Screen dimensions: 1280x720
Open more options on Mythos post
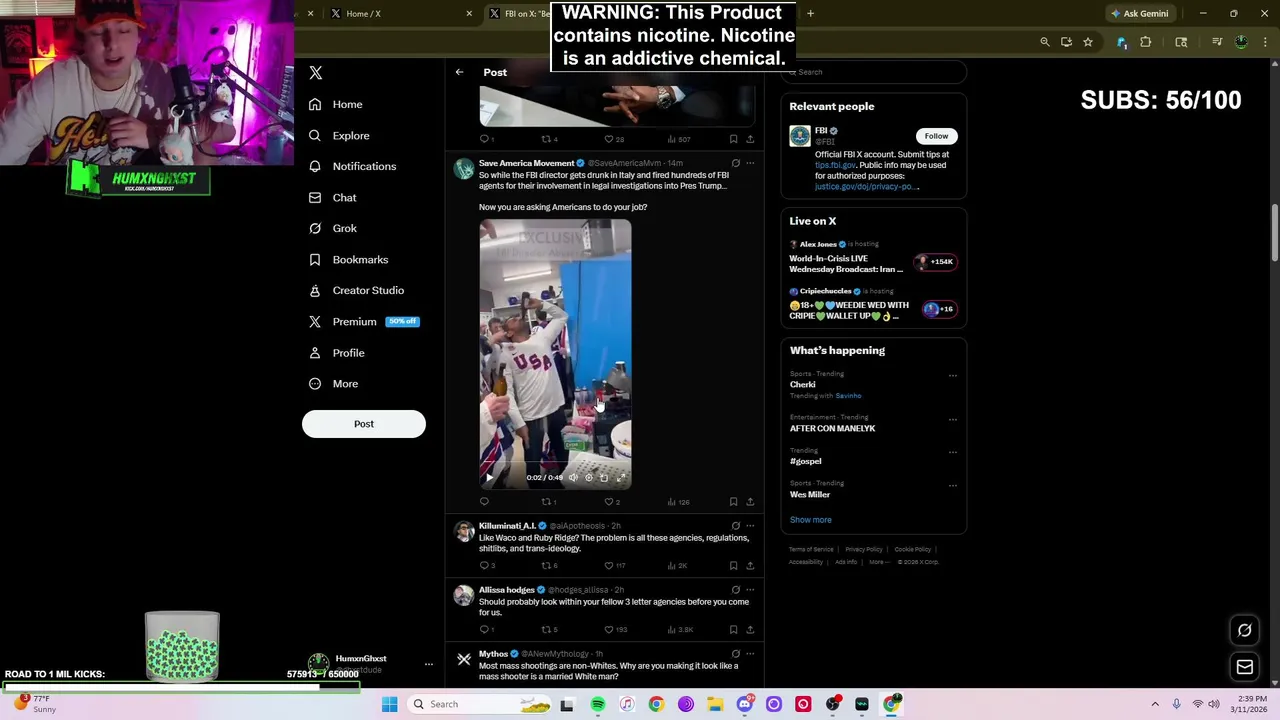click(x=750, y=654)
